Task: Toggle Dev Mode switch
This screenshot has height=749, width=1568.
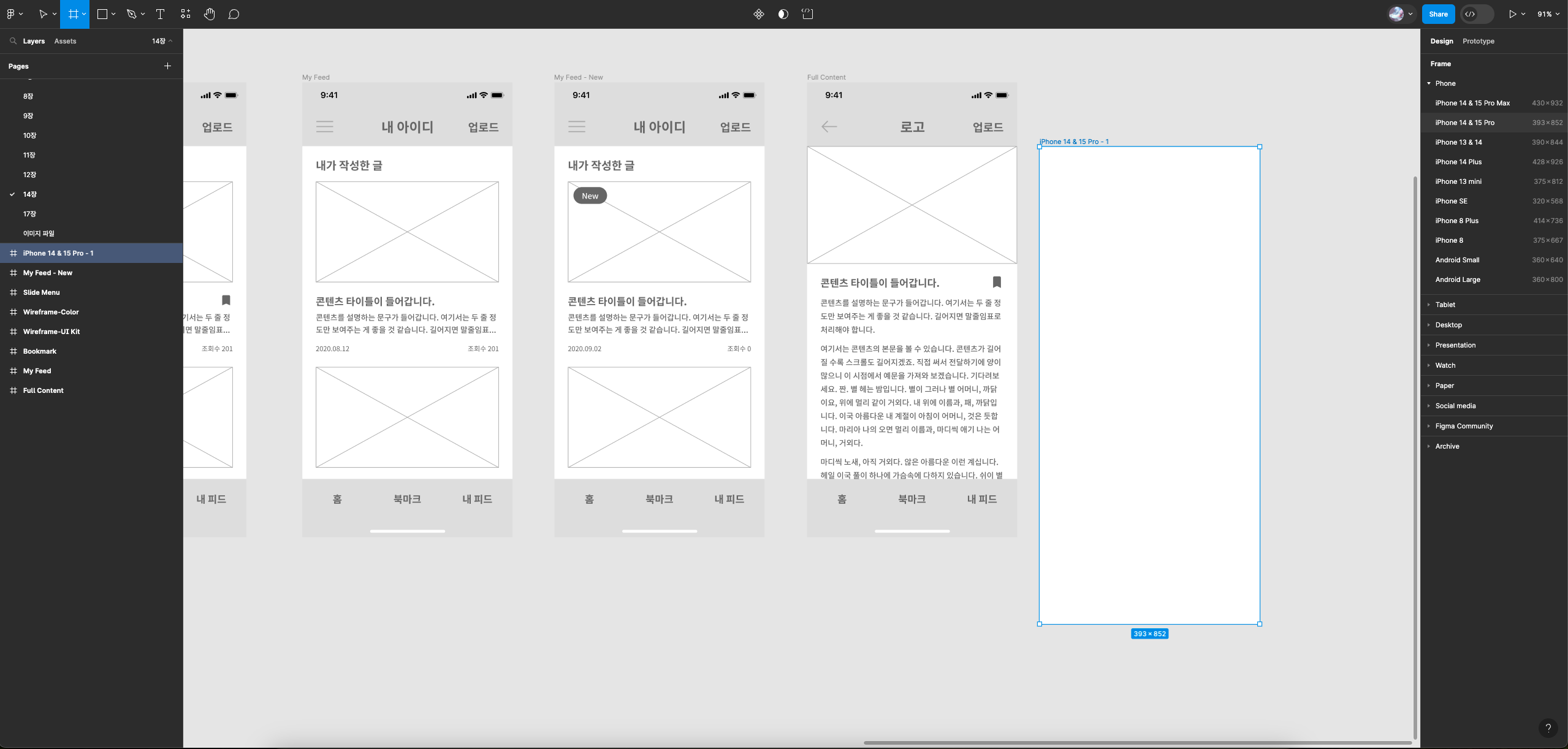Action: click(1476, 14)
